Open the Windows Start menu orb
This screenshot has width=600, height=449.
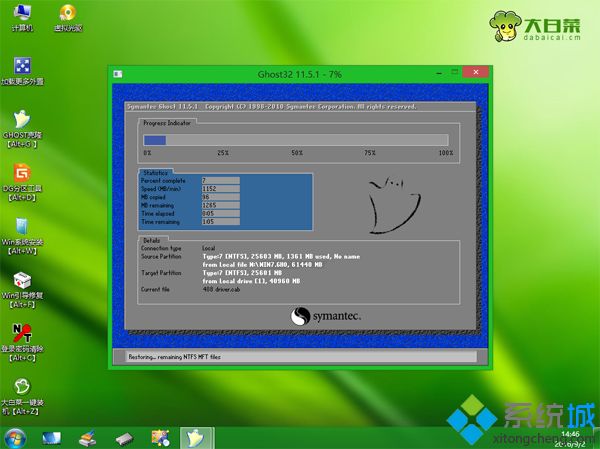tap(16, 437)
